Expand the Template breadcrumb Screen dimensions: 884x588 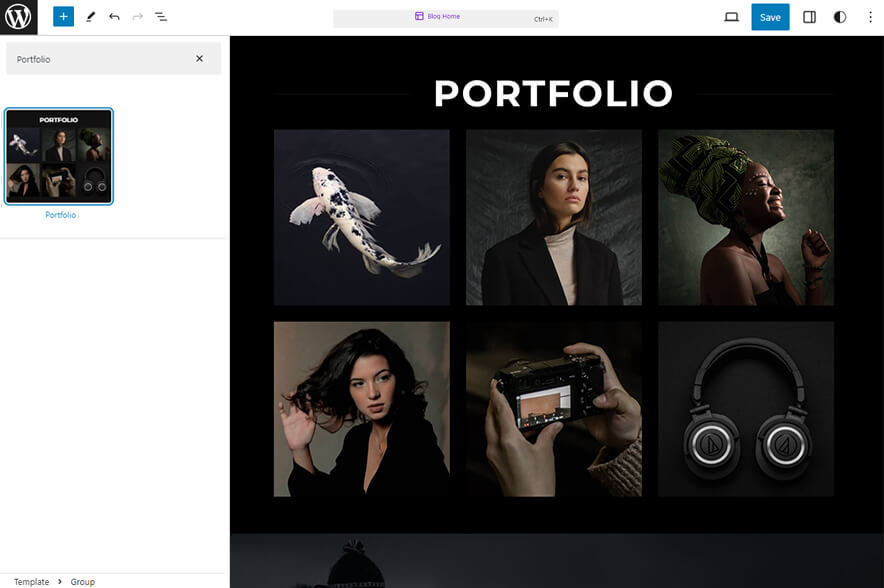31,581
